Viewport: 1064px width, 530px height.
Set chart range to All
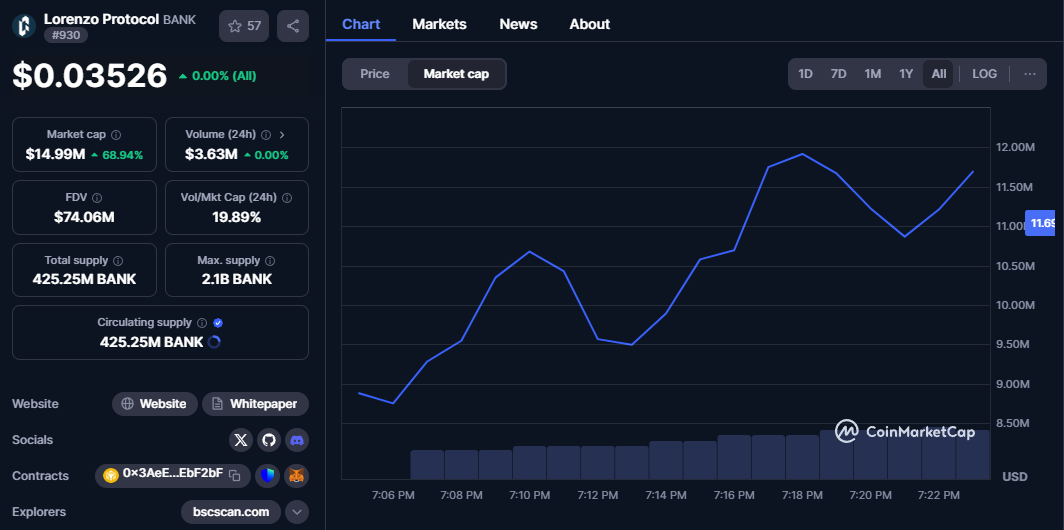938,74
